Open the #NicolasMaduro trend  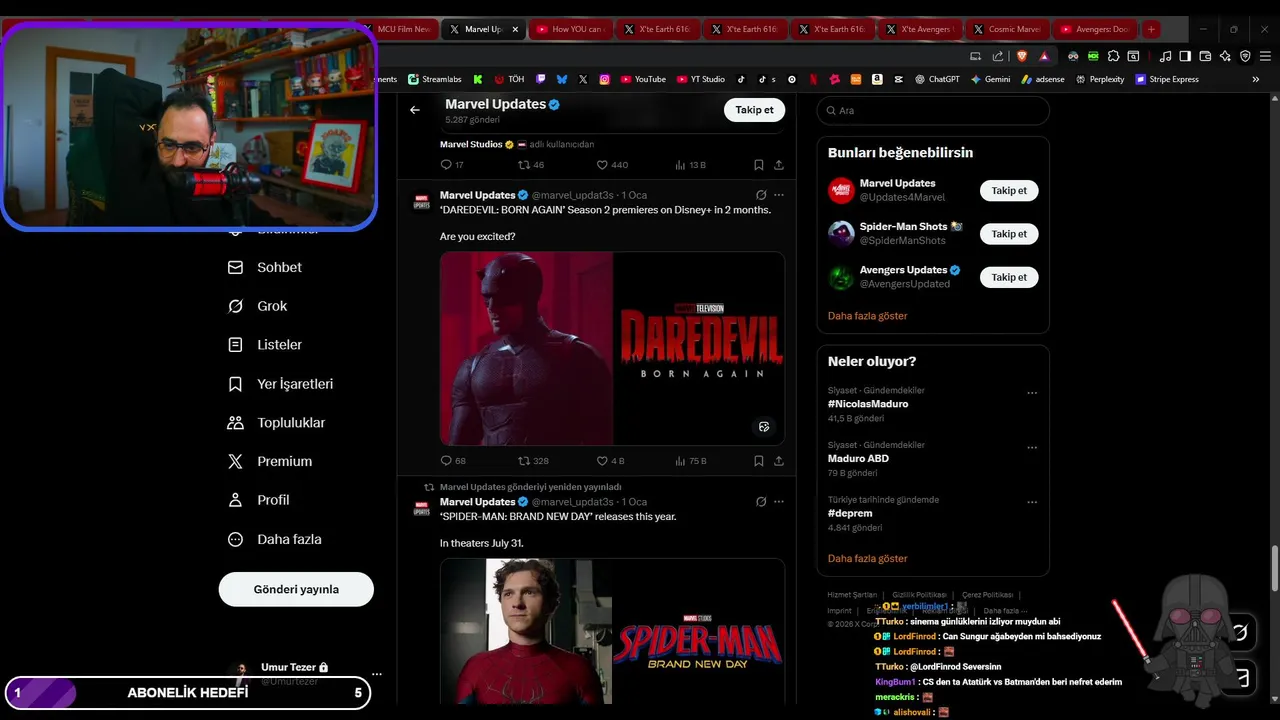[x=868, y=404]
